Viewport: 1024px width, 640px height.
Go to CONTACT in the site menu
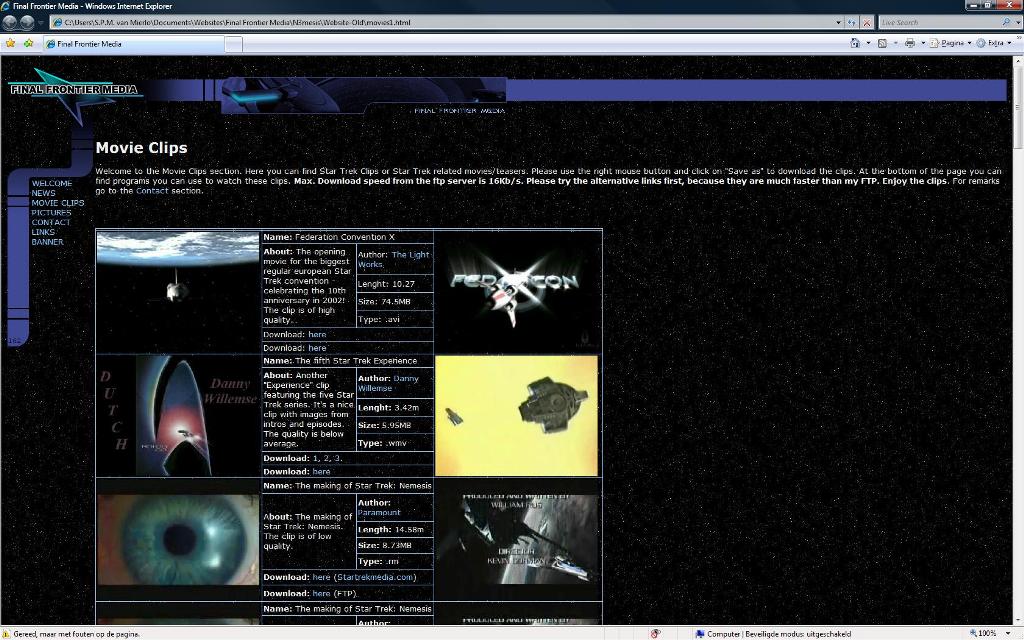coord(50,223)
